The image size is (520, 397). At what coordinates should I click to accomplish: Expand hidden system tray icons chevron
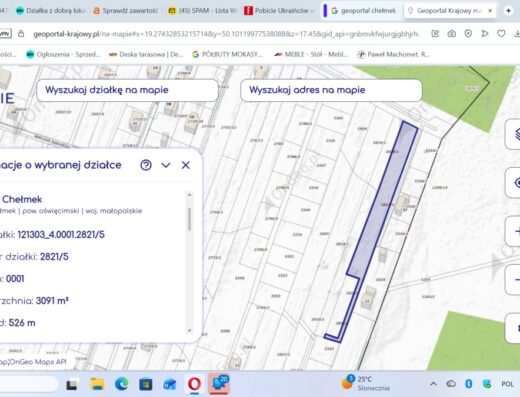433,384
